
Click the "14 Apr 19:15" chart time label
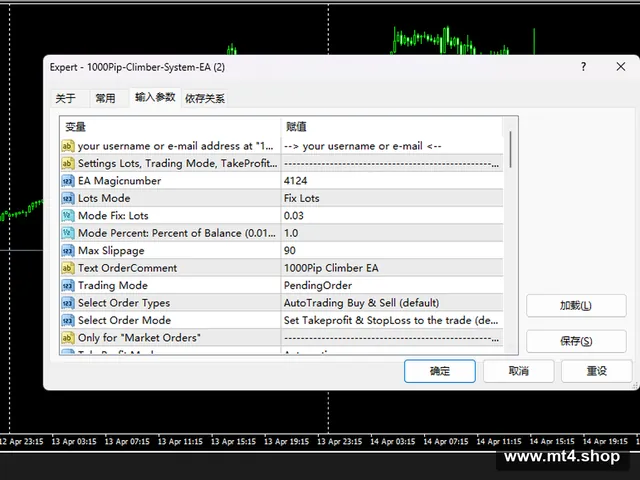605,442
